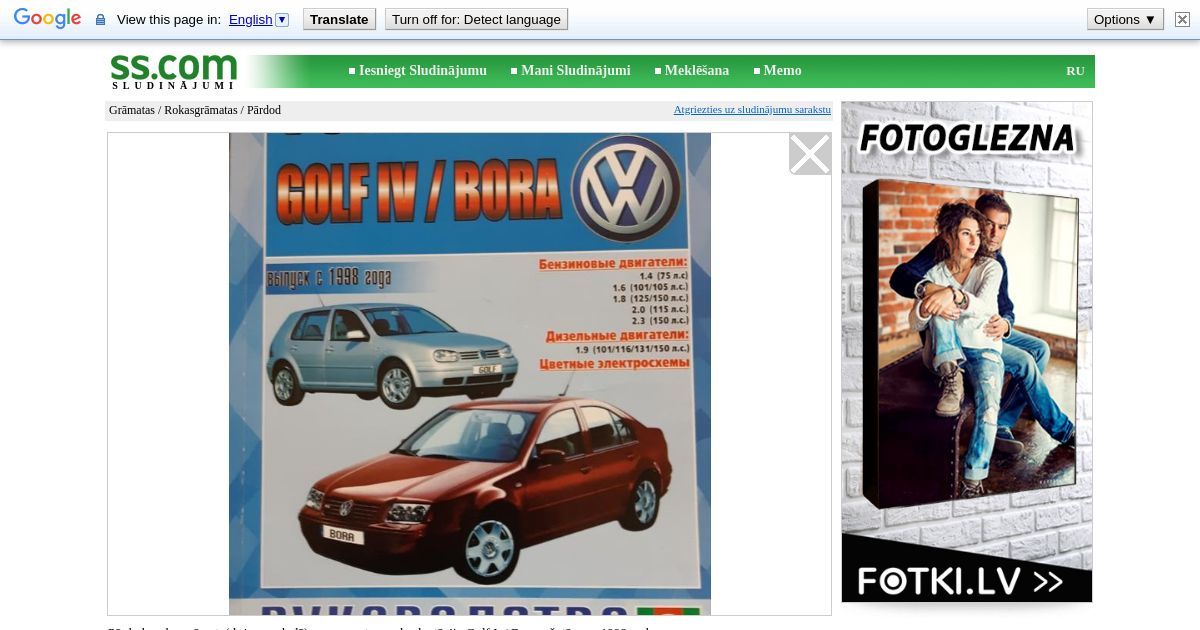Click the Translate button
This screenshot has height=630, width=1200.
339,20
